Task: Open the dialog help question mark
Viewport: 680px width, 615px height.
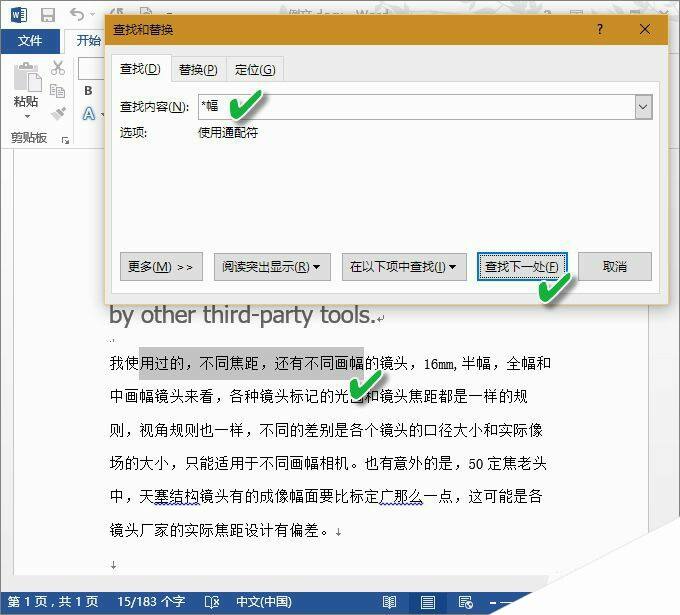Action: pos(599,29)
